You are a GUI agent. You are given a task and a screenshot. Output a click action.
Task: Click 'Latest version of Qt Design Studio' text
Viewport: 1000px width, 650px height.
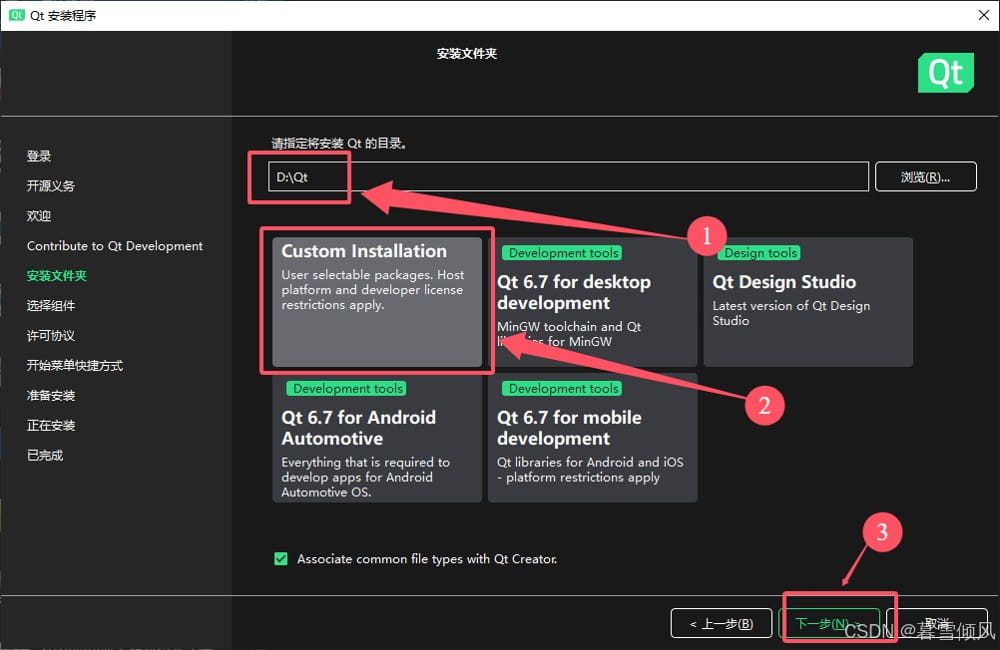[791, 313]
